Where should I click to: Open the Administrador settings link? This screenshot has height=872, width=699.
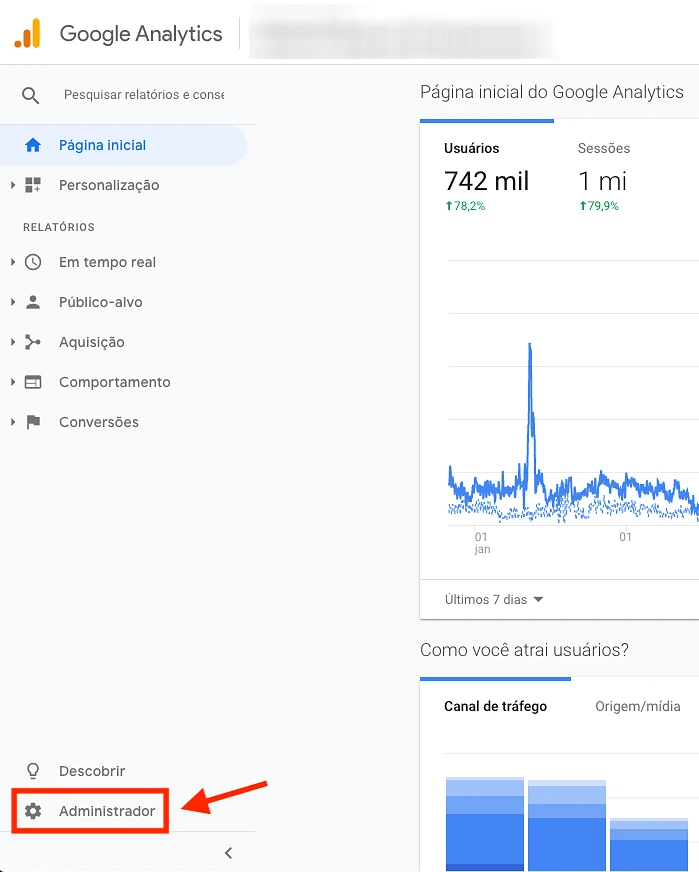pyautogui.click(x=107, y=811)
